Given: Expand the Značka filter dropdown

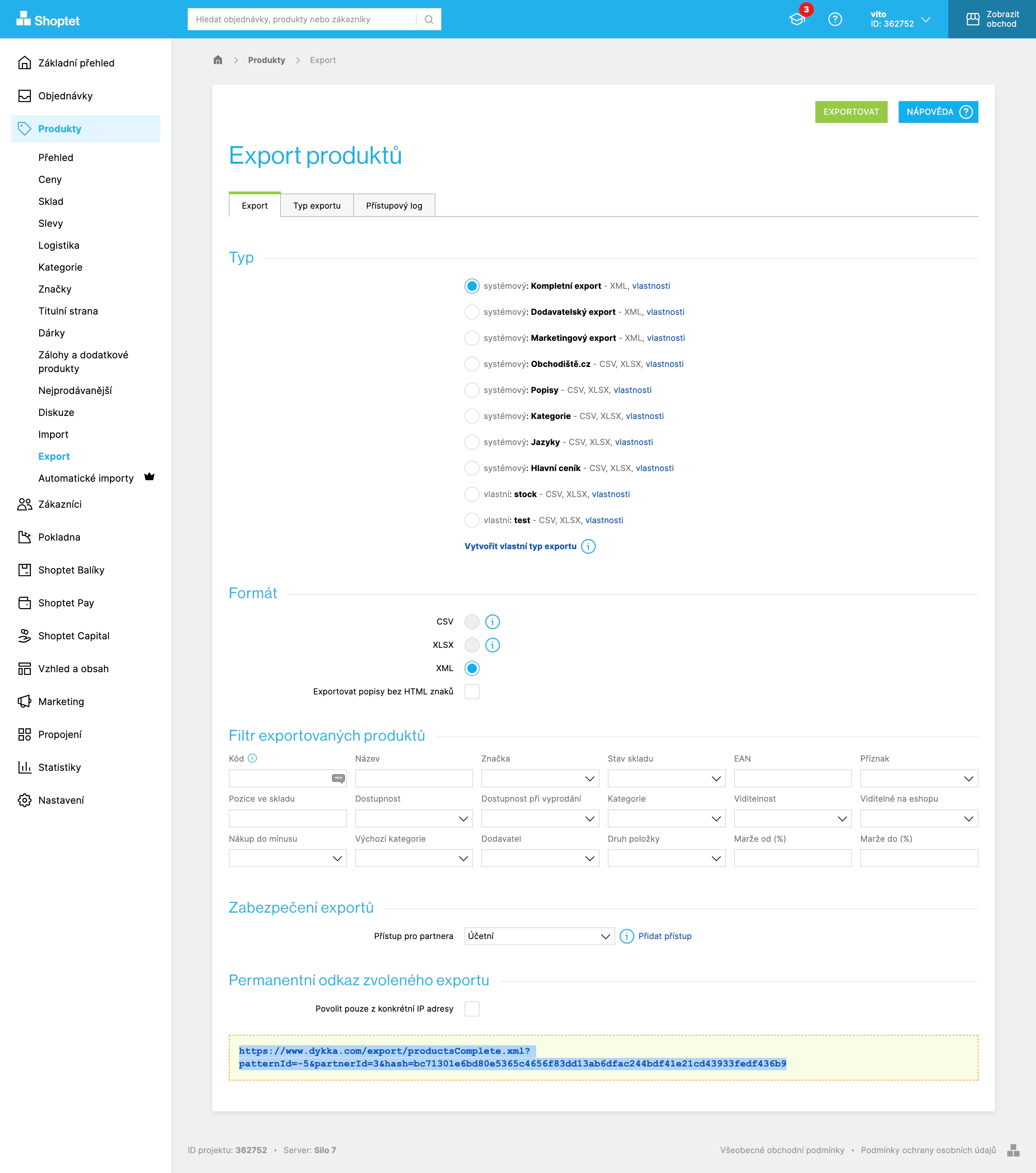Looking at the screenshot, I should (x=540, y=778).
